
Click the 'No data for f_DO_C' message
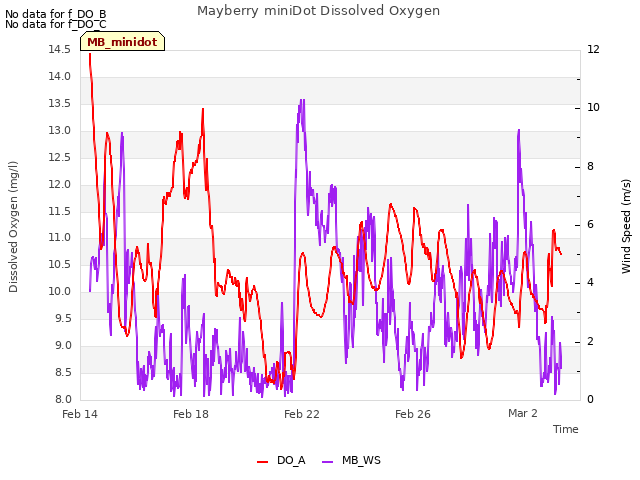(56, 24)
